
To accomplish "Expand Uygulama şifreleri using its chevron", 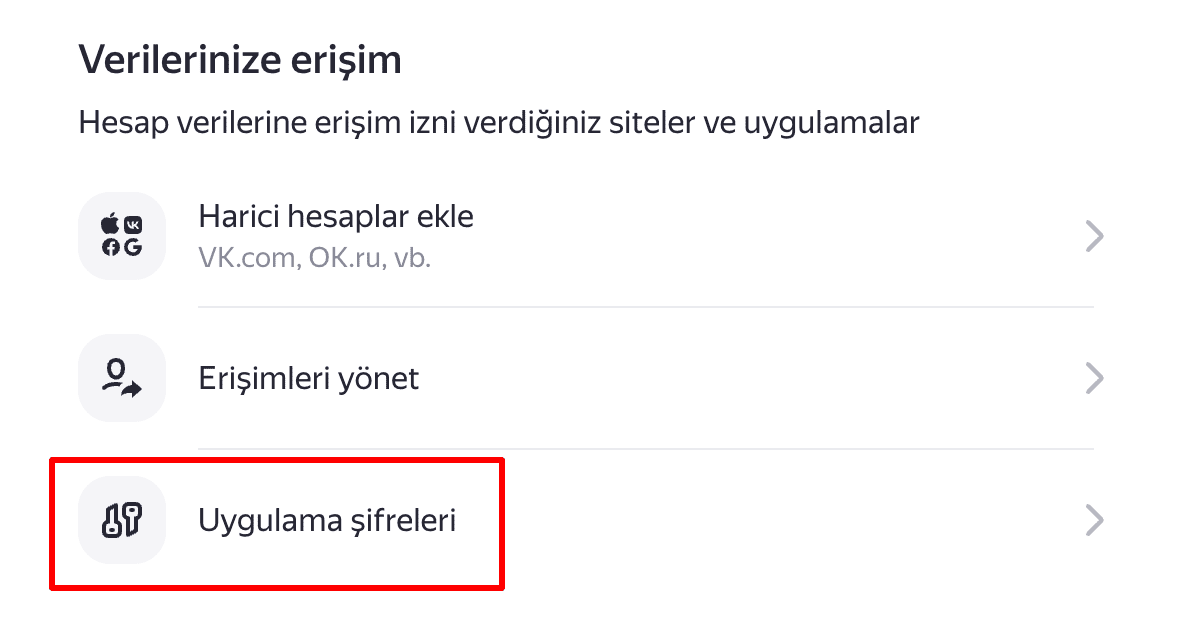I will 1094,520.
